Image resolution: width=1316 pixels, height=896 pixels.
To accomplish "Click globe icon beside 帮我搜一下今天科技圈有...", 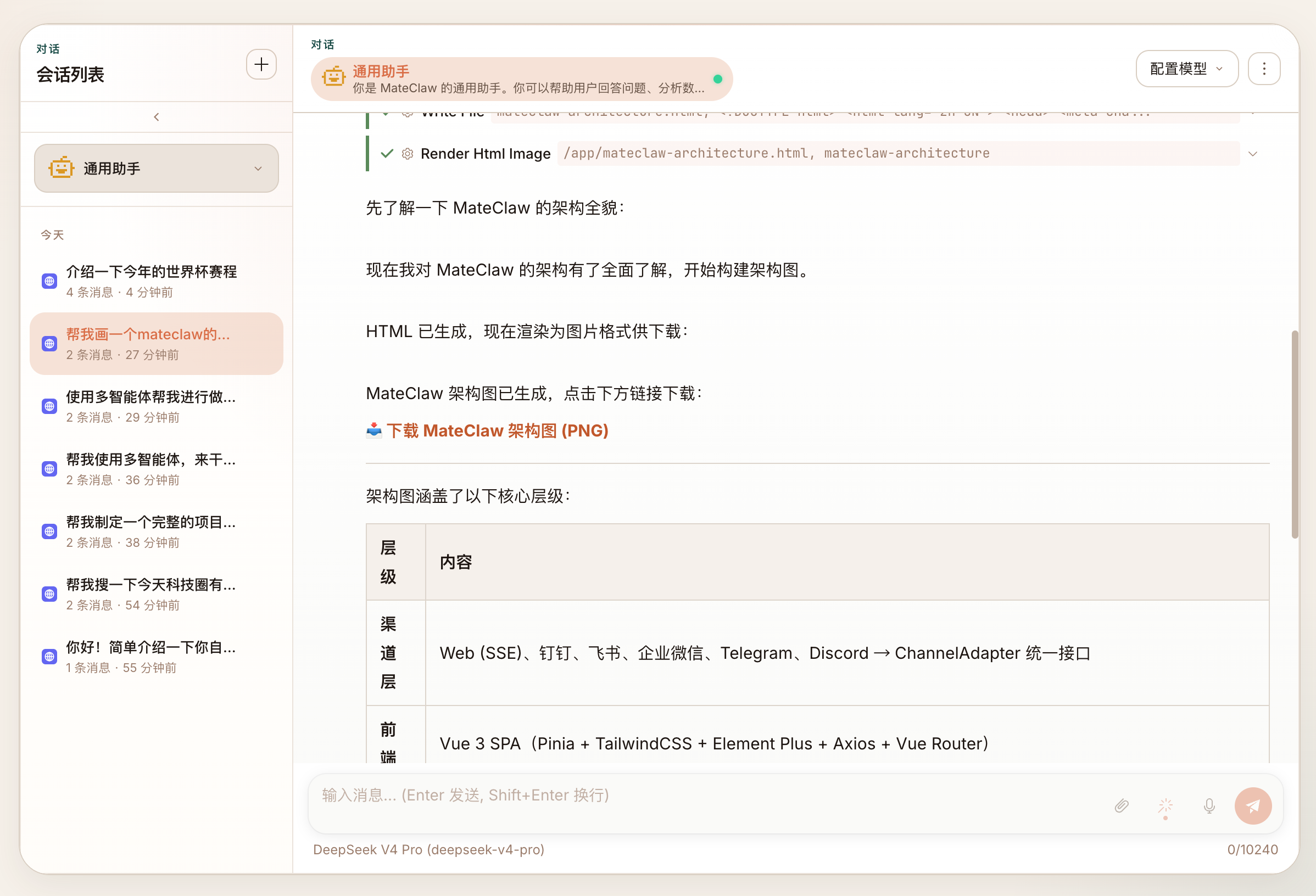I will pyautogui.click(x=50, y=593).
